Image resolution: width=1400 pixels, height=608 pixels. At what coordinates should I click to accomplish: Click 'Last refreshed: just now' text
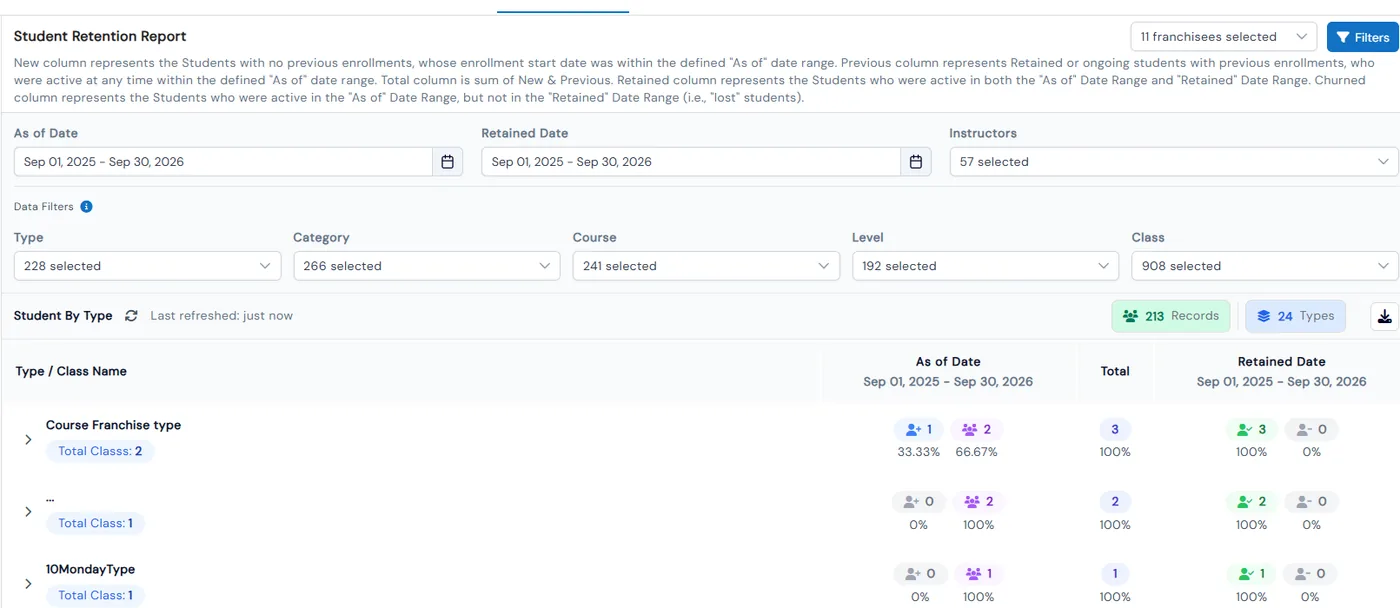tap(222, 316)
